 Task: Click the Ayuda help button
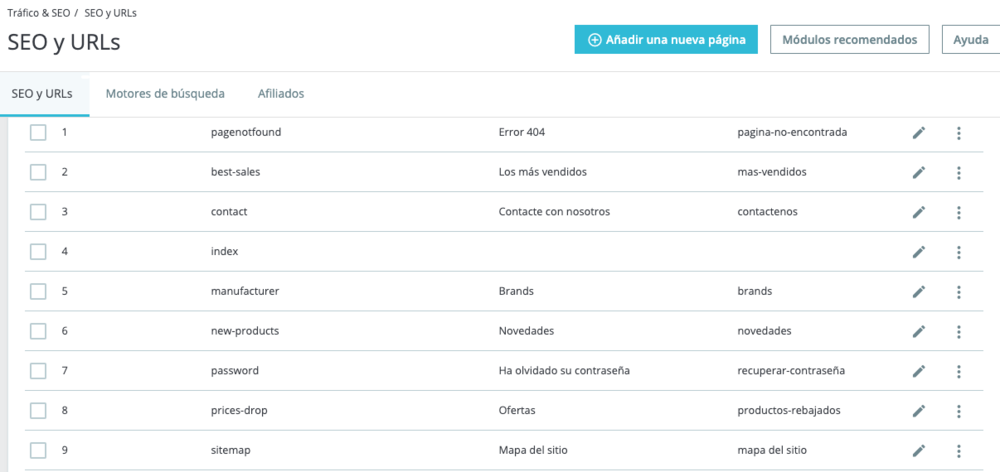pos(971,40)
